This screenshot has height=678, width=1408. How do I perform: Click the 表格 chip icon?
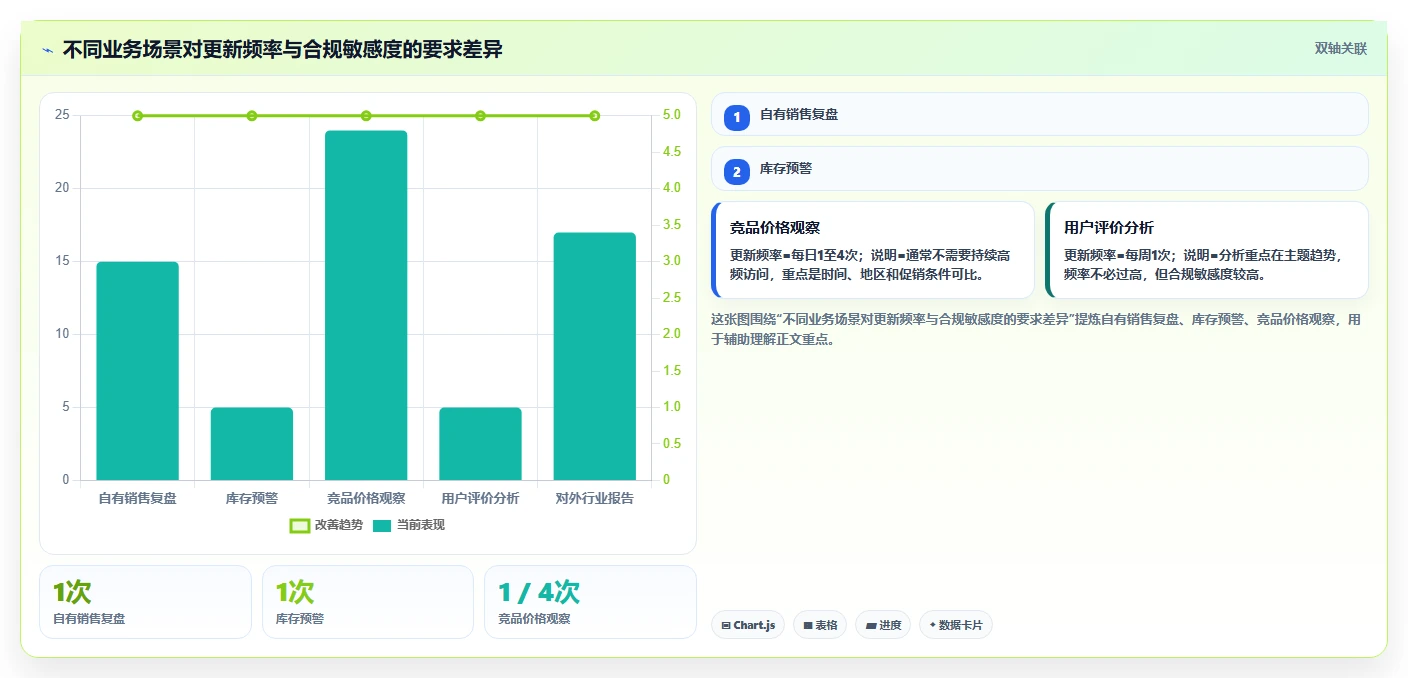coord(808,626)
